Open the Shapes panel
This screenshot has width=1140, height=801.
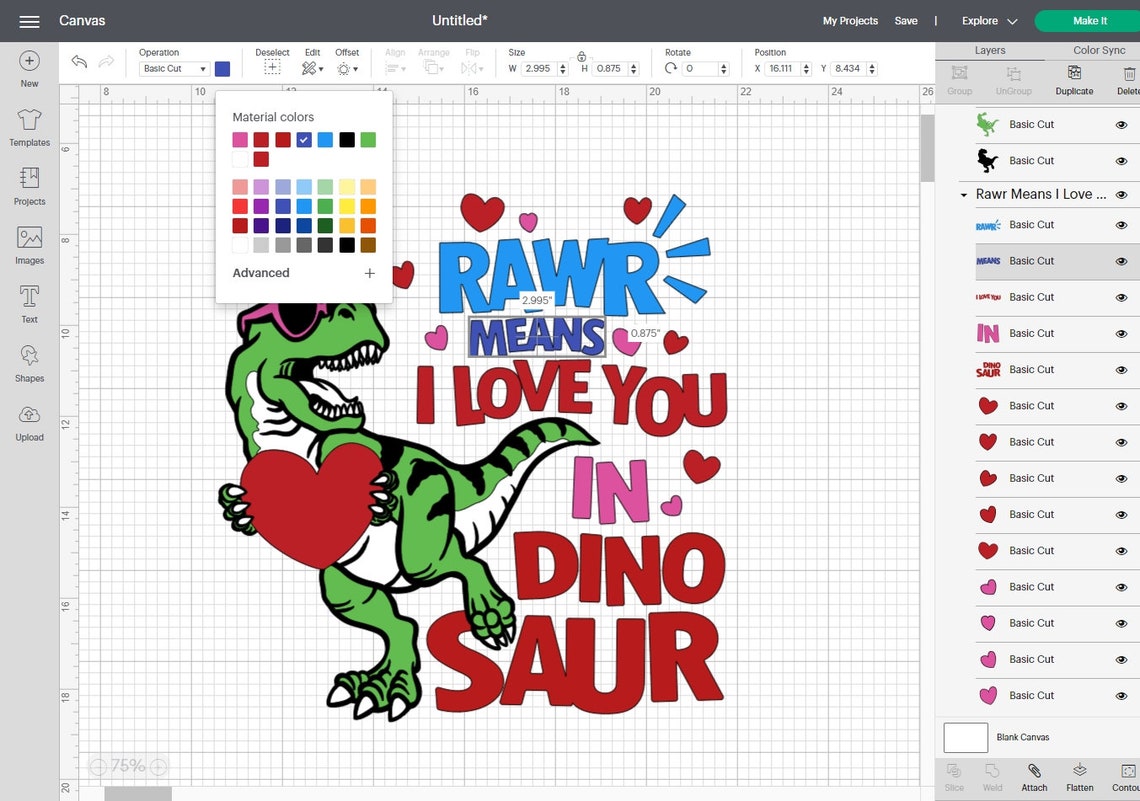click(29, 363)
